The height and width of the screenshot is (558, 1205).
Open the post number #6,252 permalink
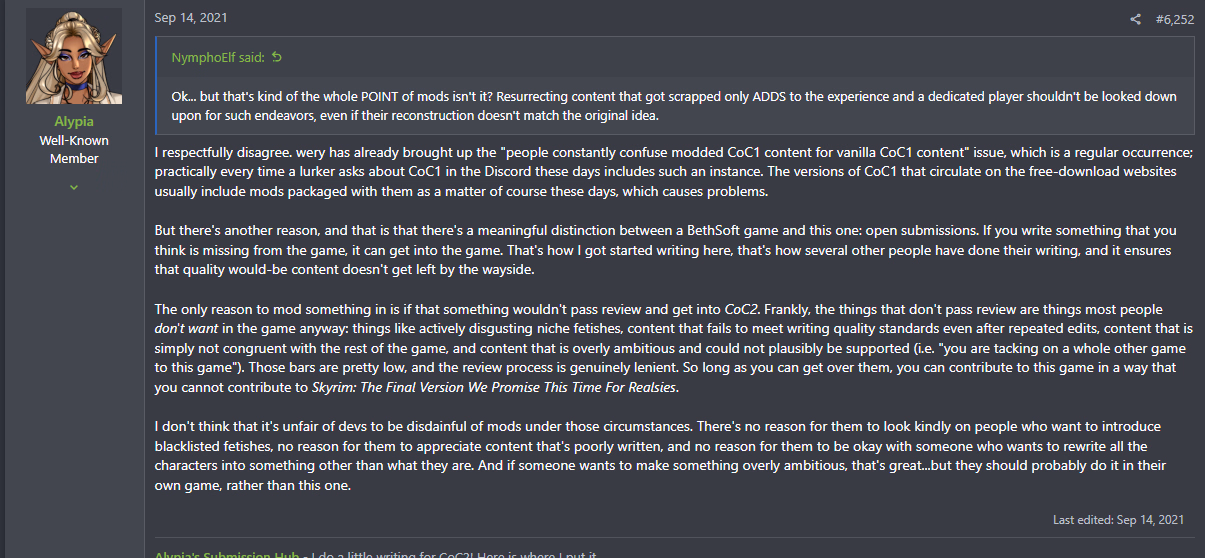point(1175,19)
